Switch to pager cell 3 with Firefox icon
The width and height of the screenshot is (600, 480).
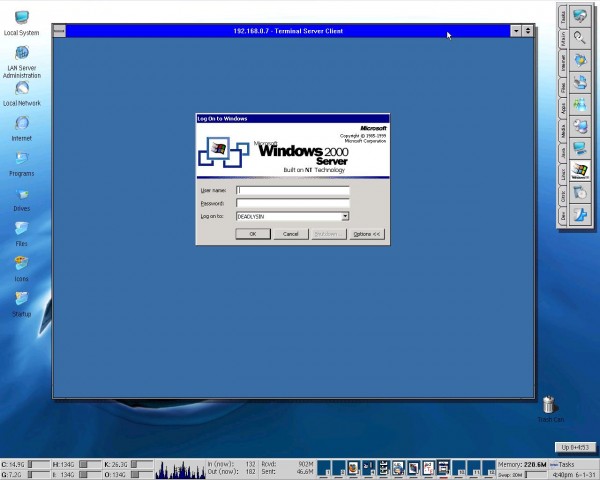pos(354,469)
